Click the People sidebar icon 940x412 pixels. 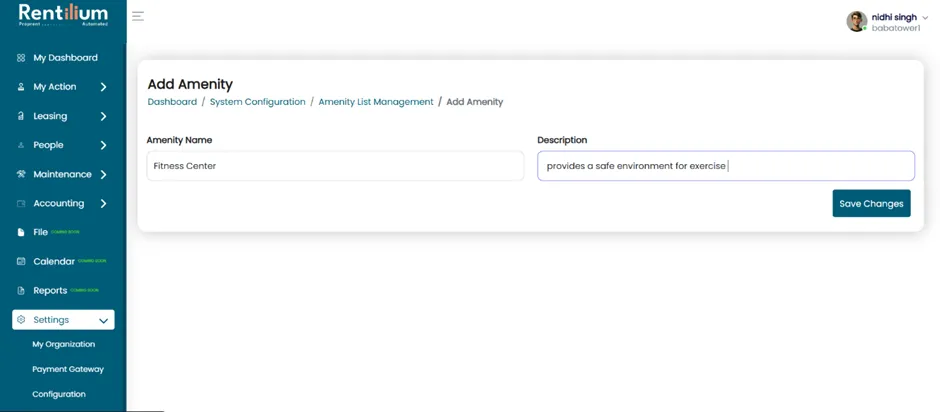point(21,145)
